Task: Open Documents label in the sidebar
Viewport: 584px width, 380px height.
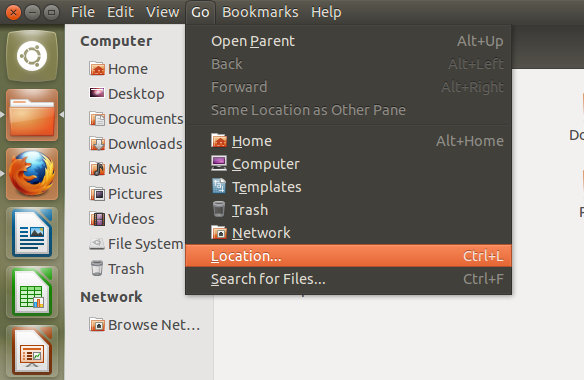Action: tap(146, 119)
